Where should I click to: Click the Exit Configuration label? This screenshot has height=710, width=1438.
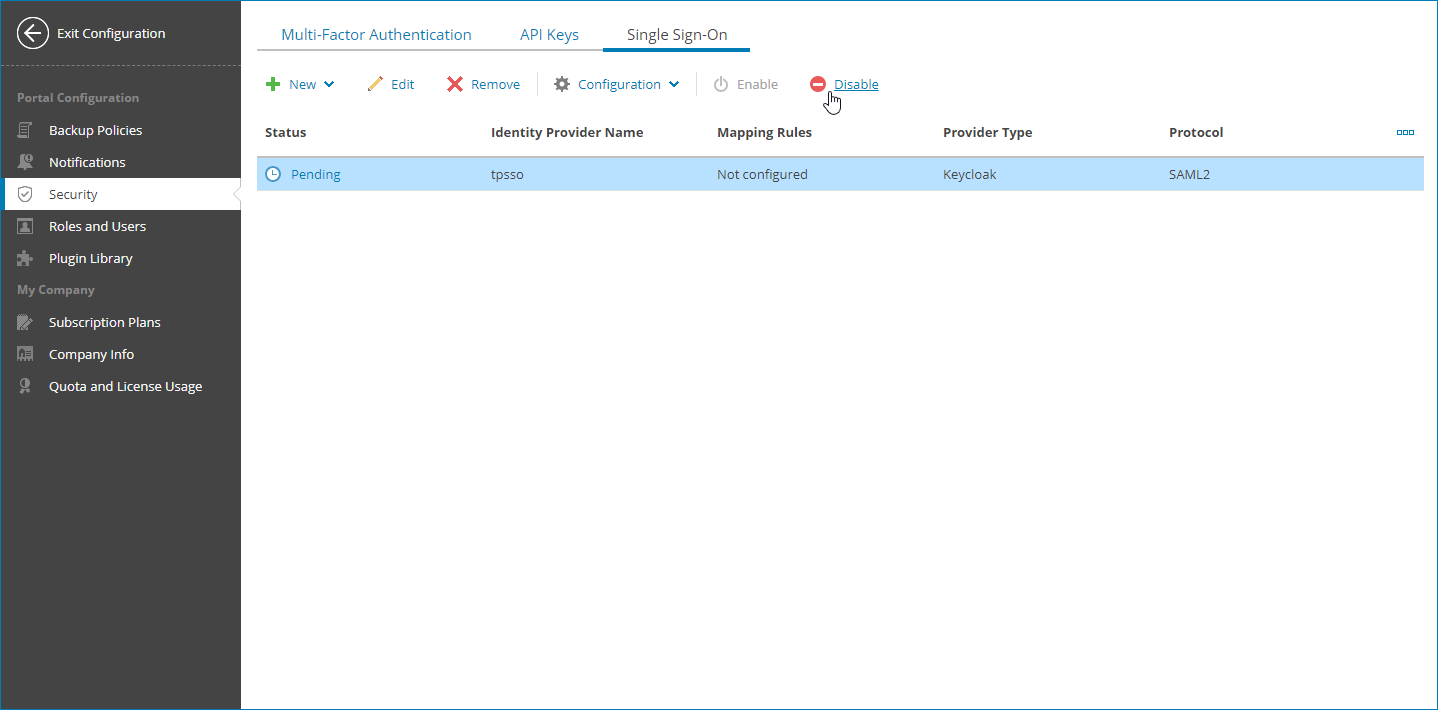tap(111, 33)
